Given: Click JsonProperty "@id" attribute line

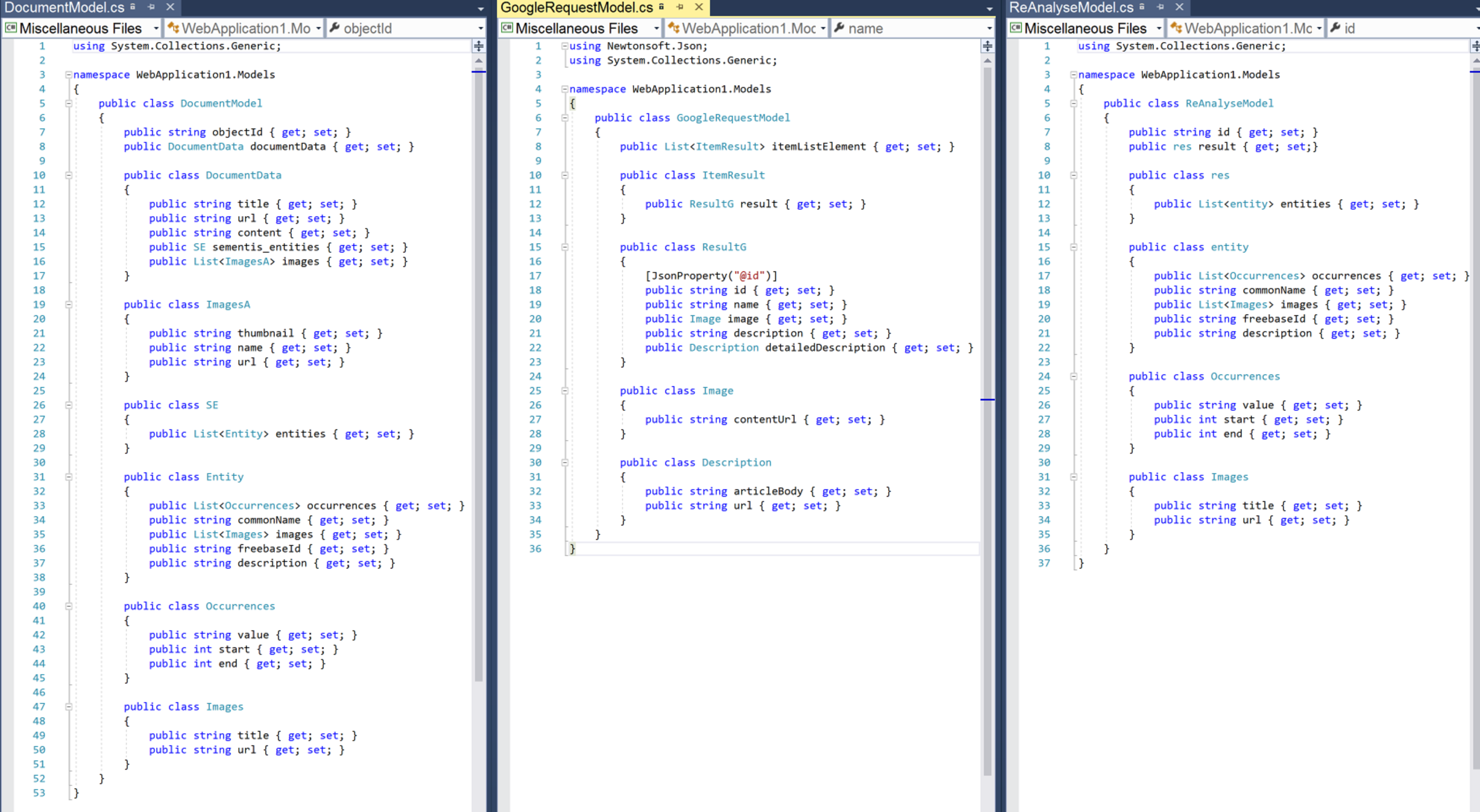Looking at the screenshot, I should click(711, 275).
